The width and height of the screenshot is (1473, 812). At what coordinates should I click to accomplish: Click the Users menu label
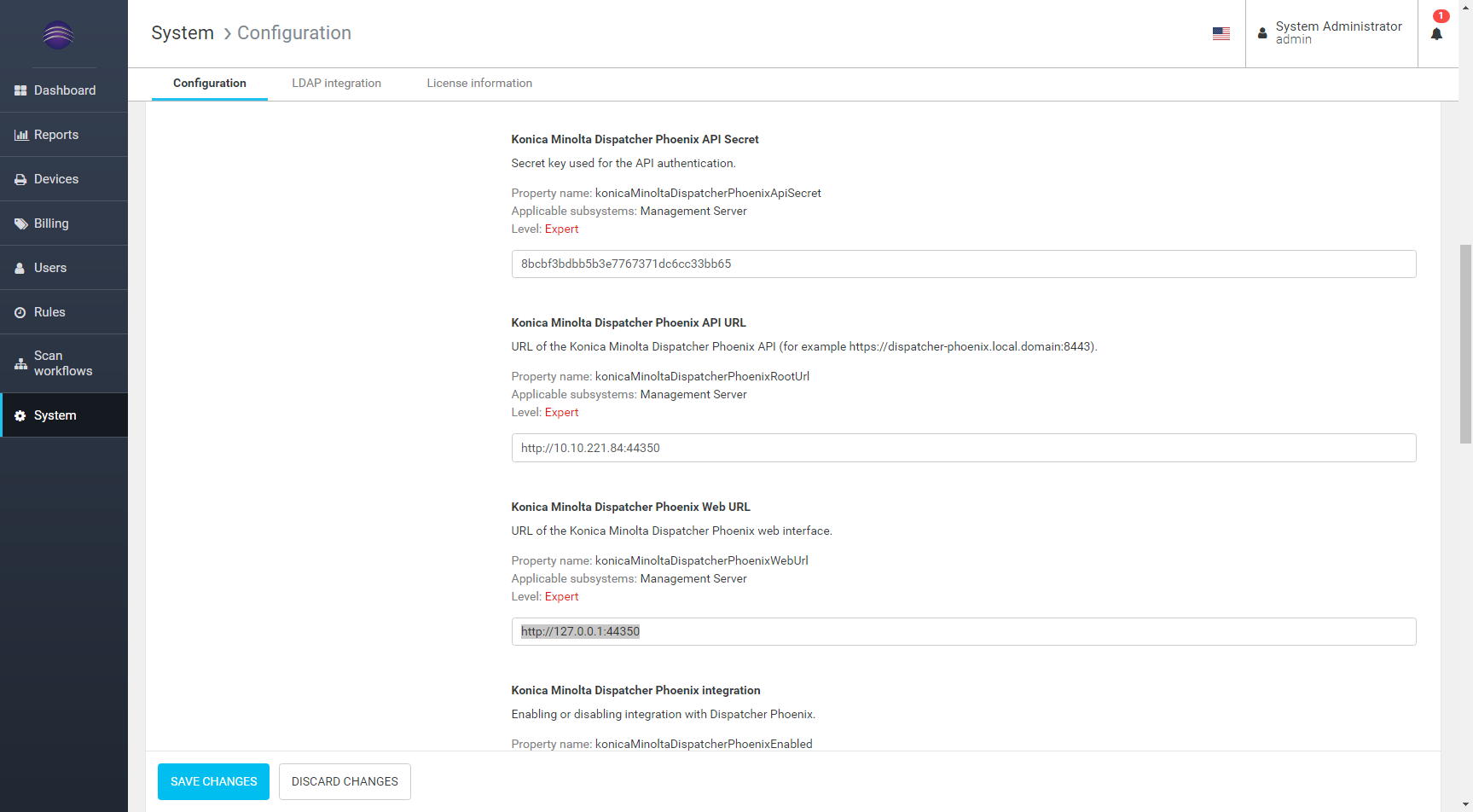(50, 268)
